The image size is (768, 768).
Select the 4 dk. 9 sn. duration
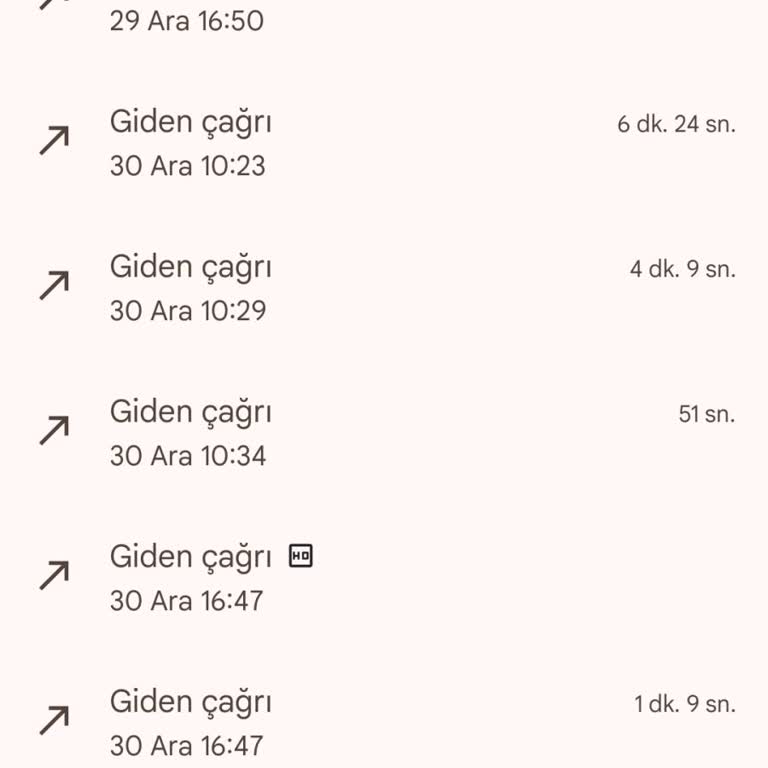click(682, 270)
